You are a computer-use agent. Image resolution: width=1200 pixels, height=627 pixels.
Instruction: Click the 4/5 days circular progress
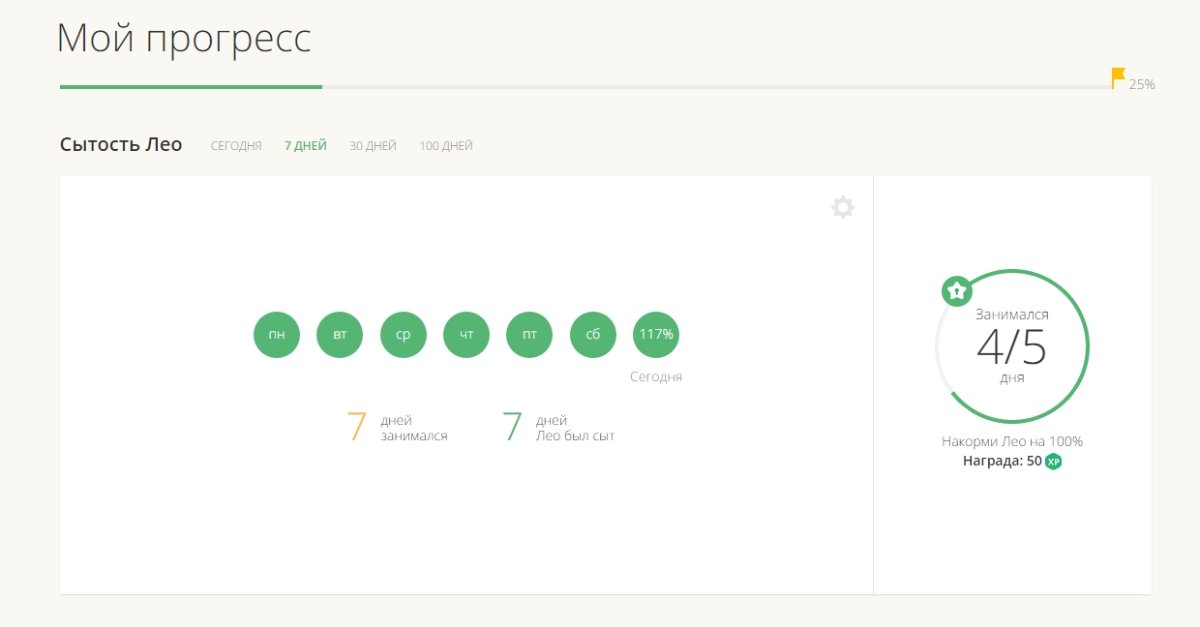1012,347
